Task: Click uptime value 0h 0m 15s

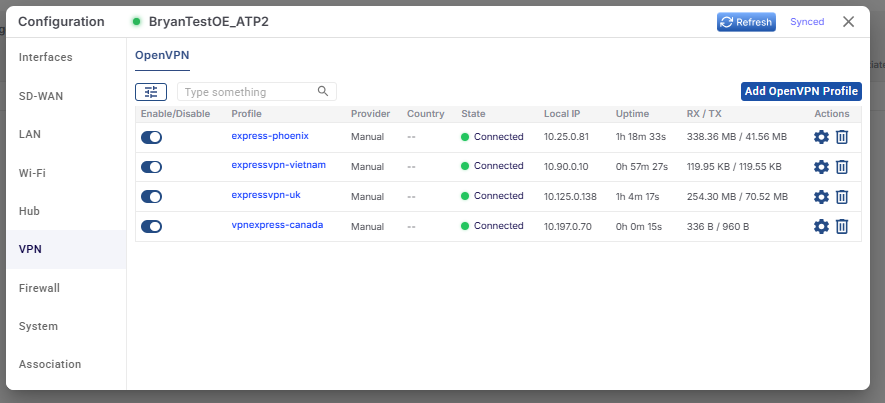Action: pos(639,226)
